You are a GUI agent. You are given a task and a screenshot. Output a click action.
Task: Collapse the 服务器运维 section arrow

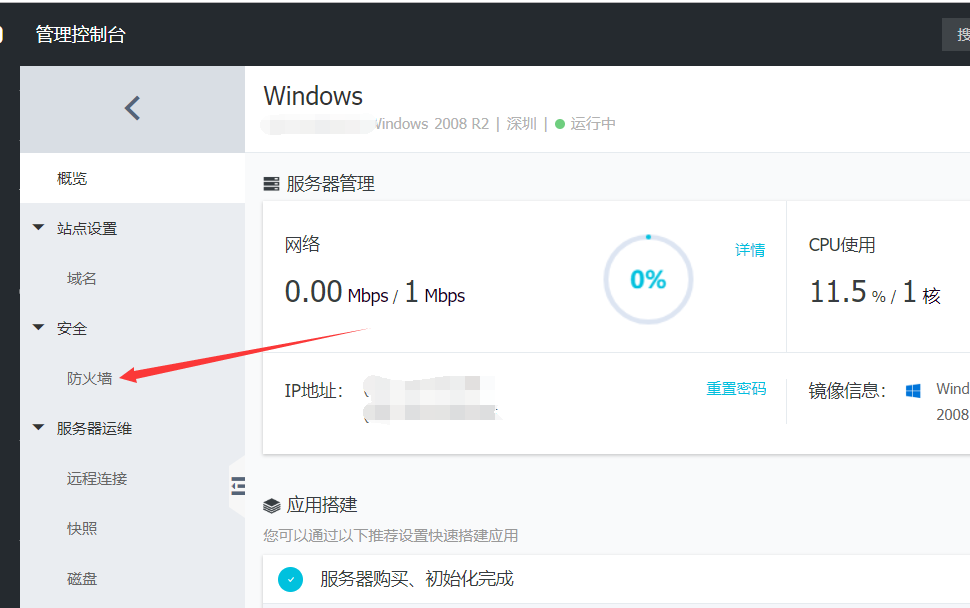(x=38, y=427)
